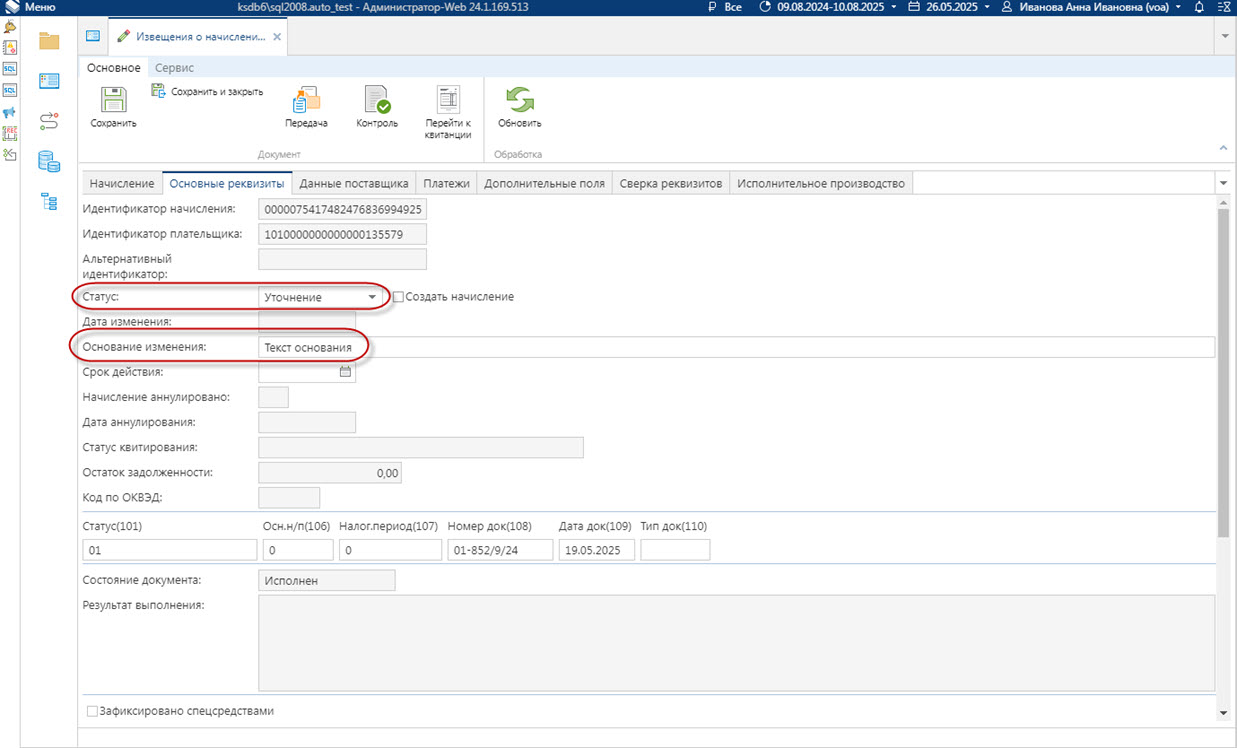Go to the Платежи tab
Viewport: 1237px width, 748px height.
click(446, 184)
